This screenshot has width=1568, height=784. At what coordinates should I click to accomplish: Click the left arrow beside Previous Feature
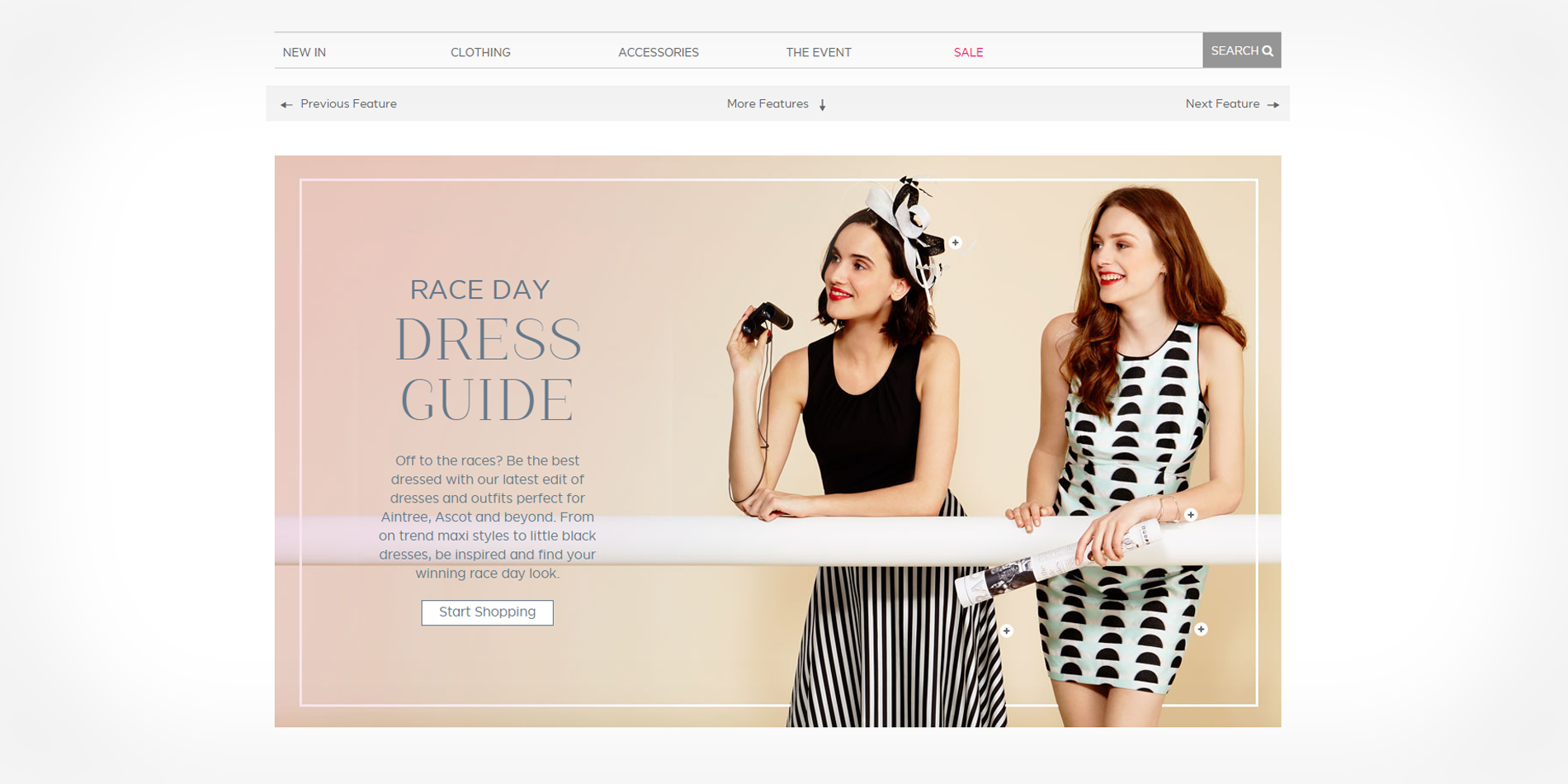click(x=286, y=105)
